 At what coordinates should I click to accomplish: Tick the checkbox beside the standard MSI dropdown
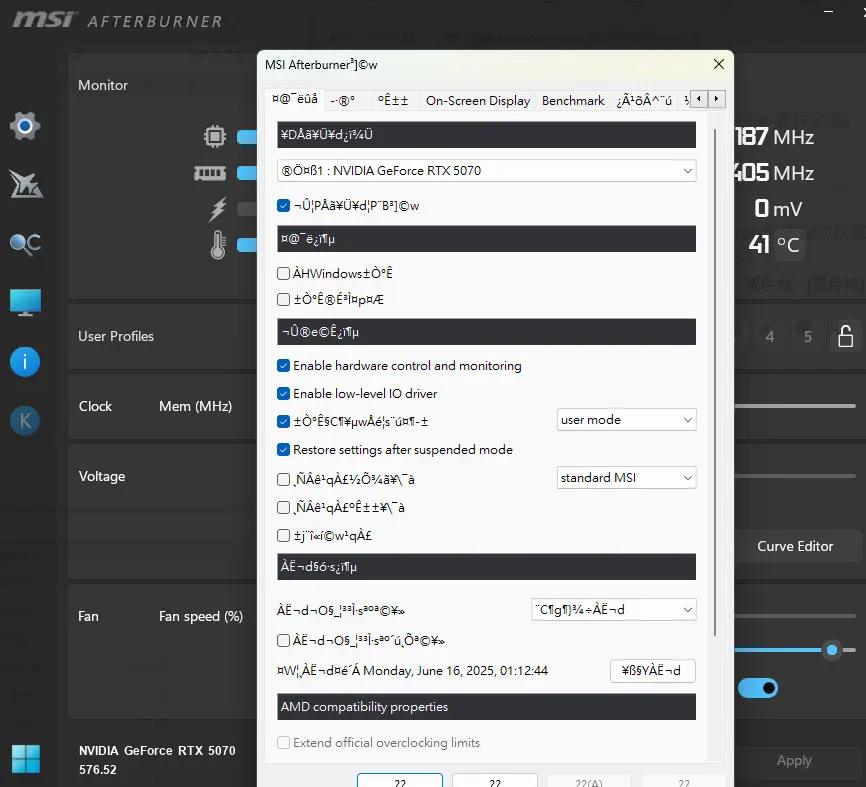(x=283, y=479)
